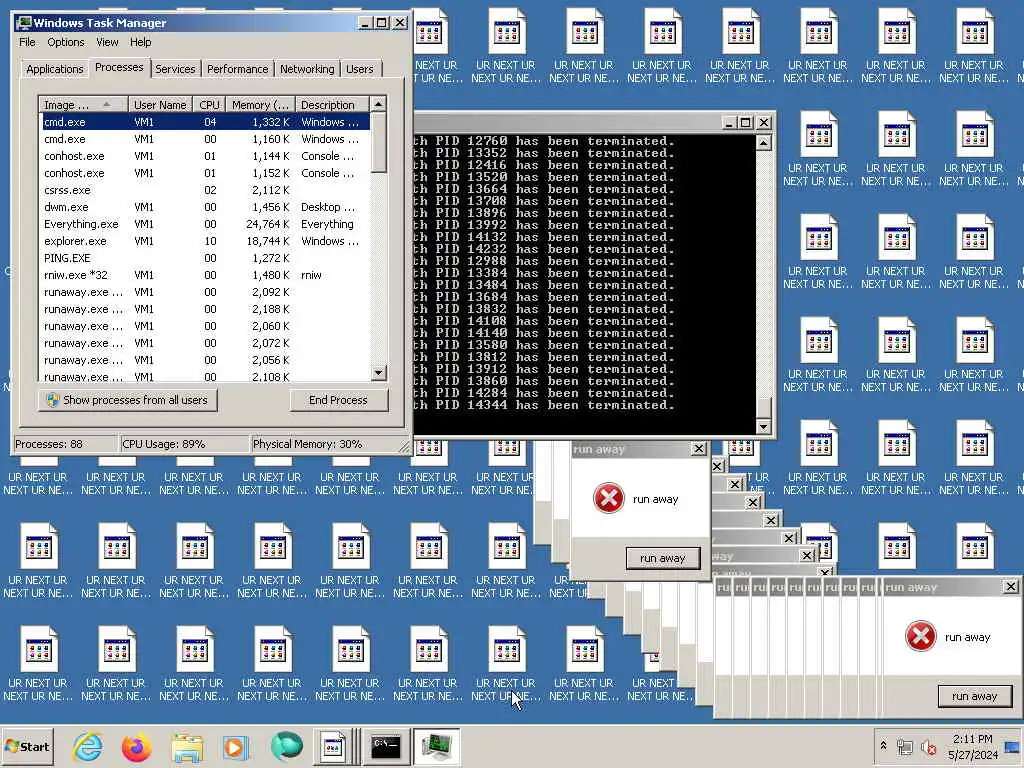The width and height of the screenshot is (1024, 768).
Task: Switch to the command prompt taskbar button
Action: [385, 746]
